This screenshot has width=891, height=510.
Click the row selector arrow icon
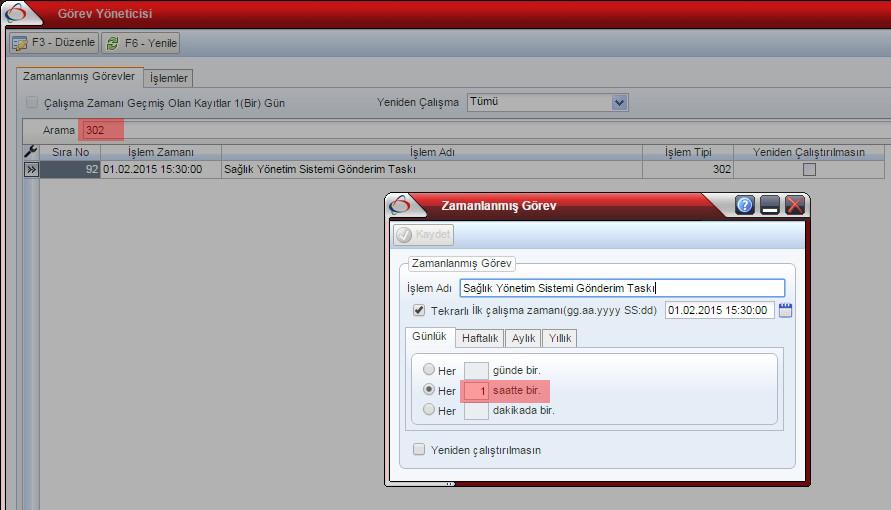[x=31, y=170]
